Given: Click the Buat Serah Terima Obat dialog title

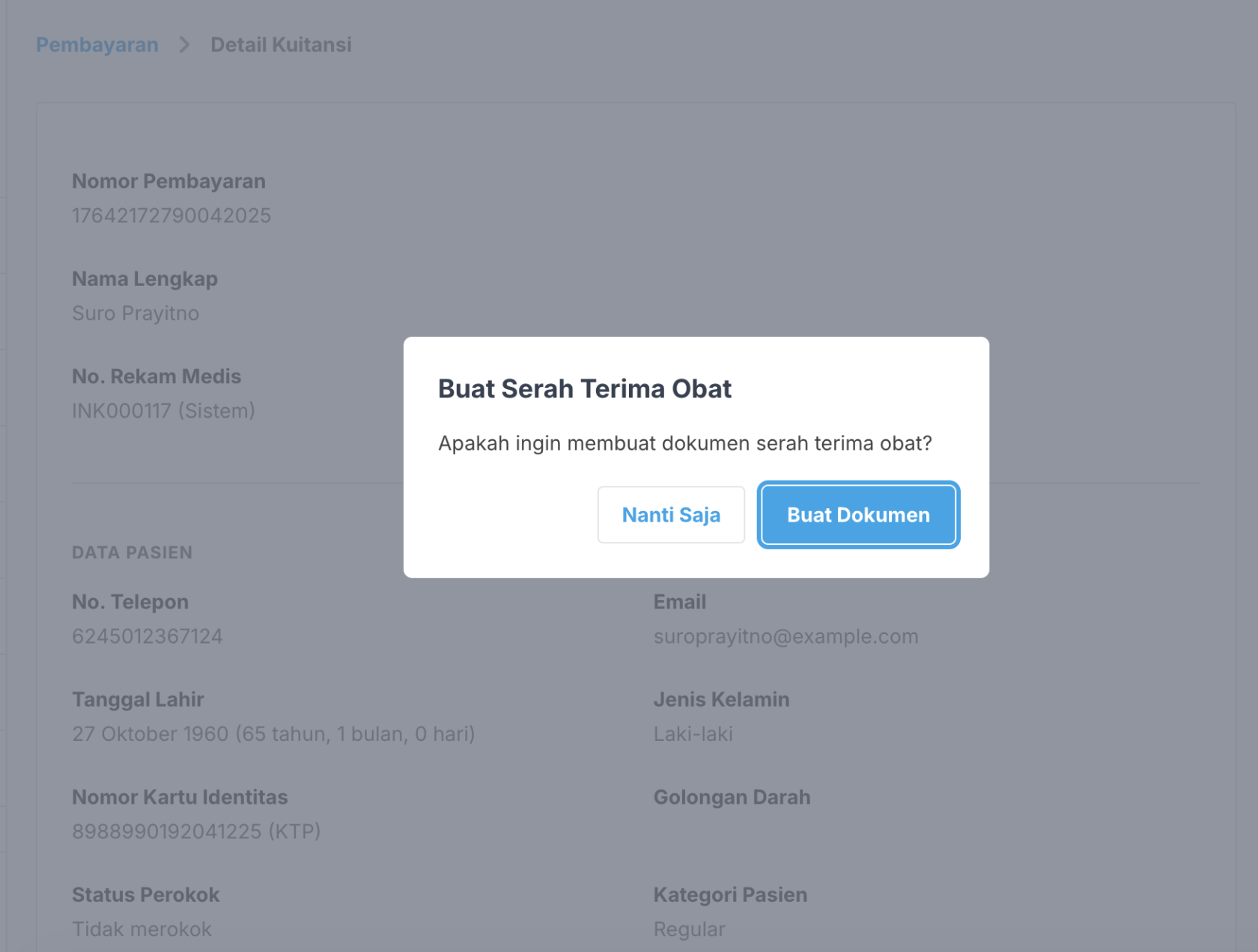Looking at the screenshot, I should pos(584,388).
